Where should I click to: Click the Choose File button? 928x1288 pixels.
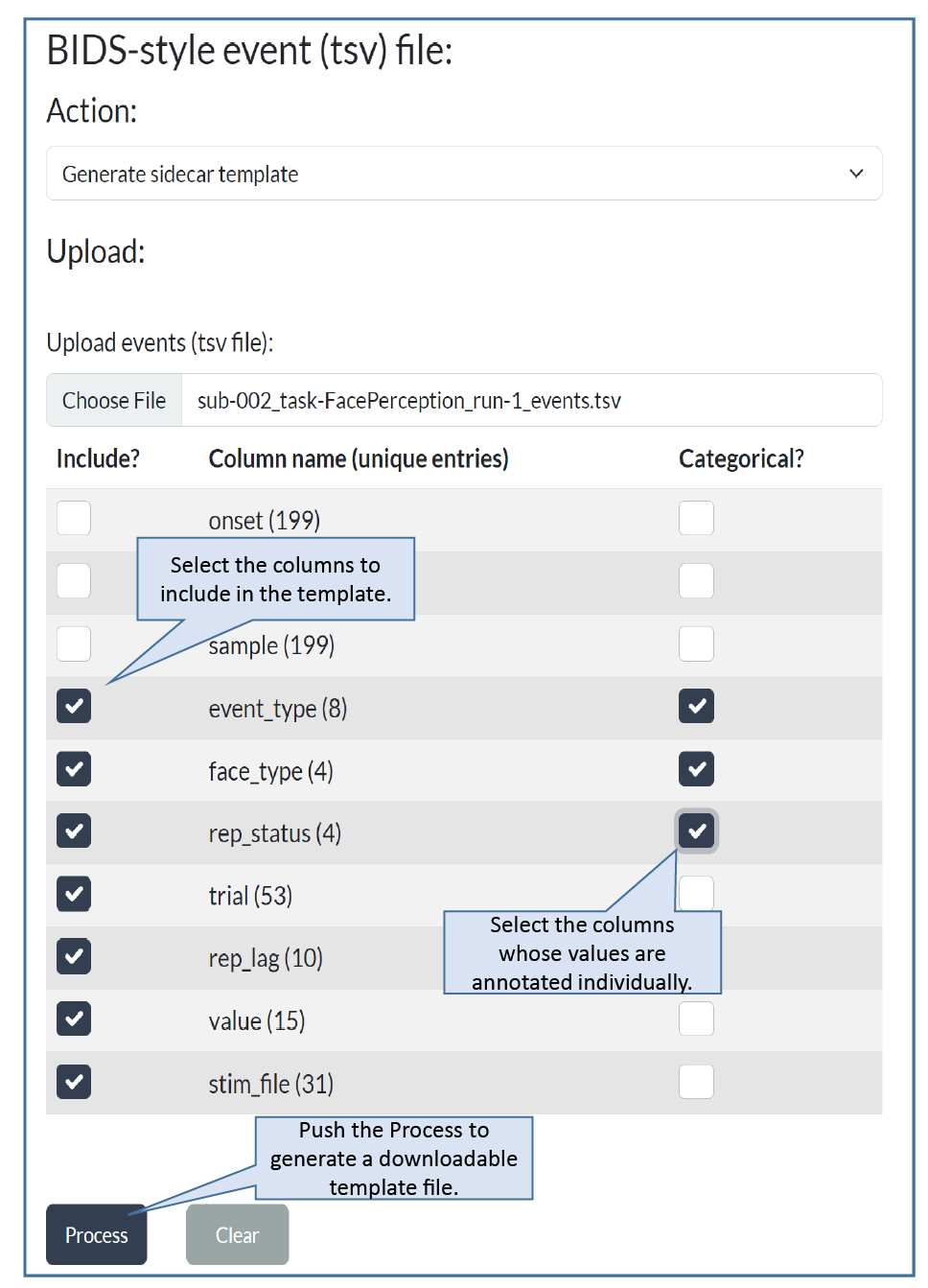tap(114, 400)
